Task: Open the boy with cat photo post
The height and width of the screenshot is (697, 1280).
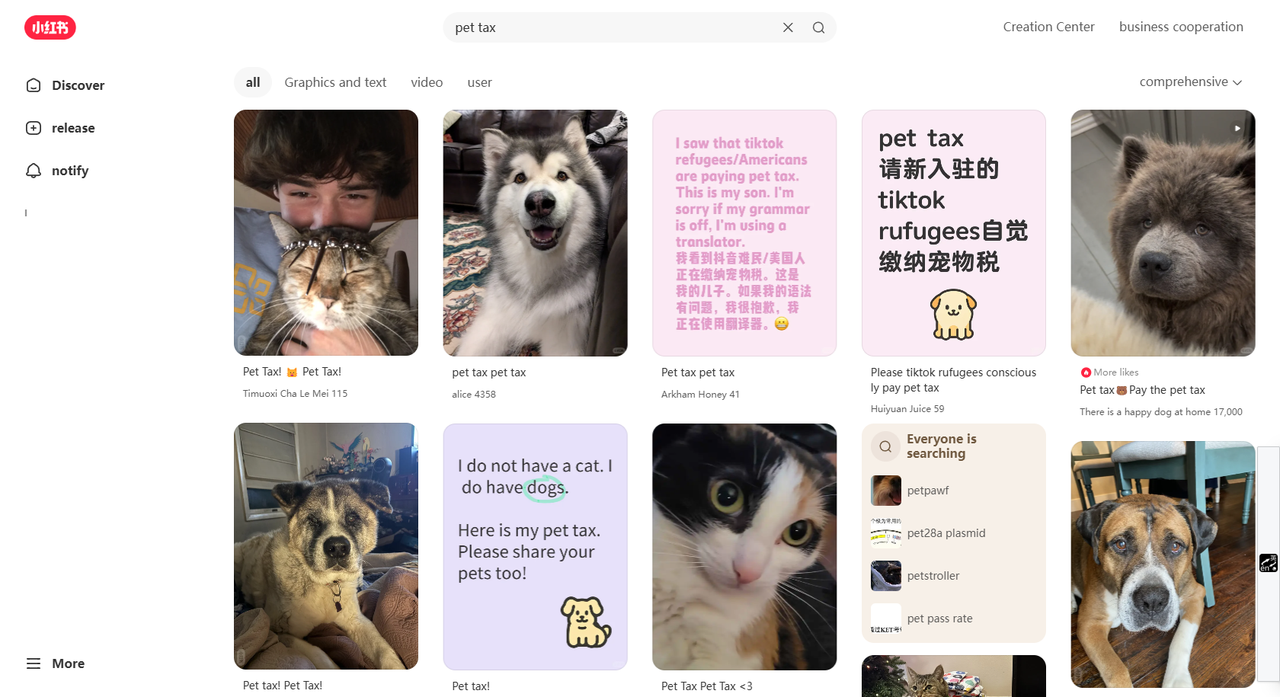Action: click(326, 233)
